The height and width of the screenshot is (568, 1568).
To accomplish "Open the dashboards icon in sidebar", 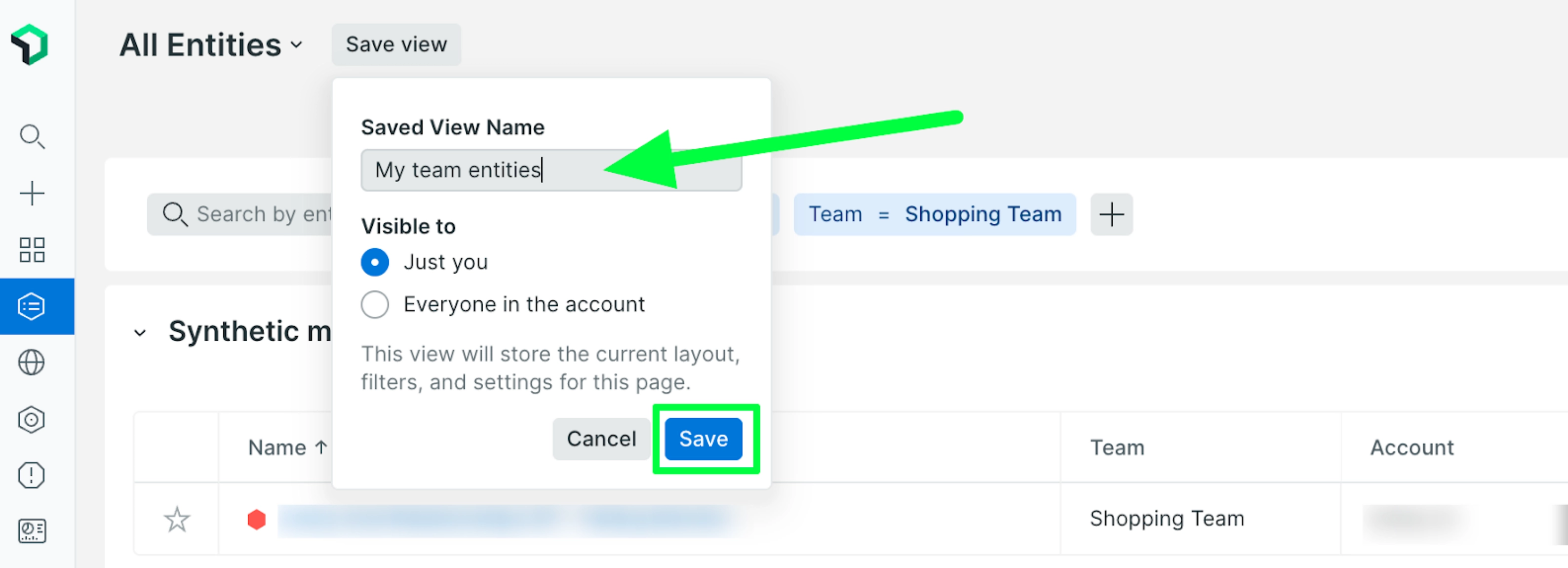I will [x=32, y=531].
